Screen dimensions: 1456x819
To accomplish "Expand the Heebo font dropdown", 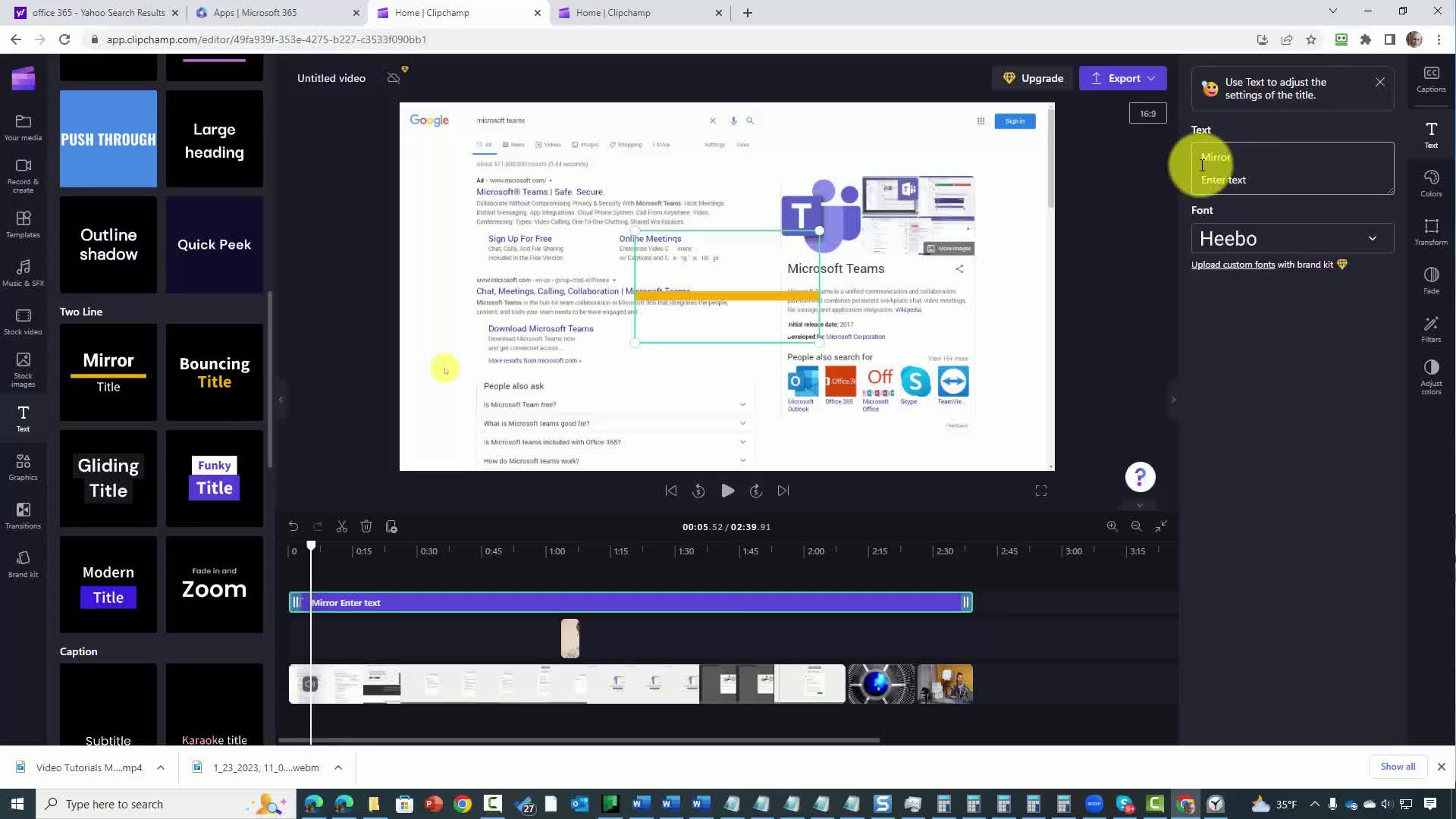I will [x=1292, y=239].
